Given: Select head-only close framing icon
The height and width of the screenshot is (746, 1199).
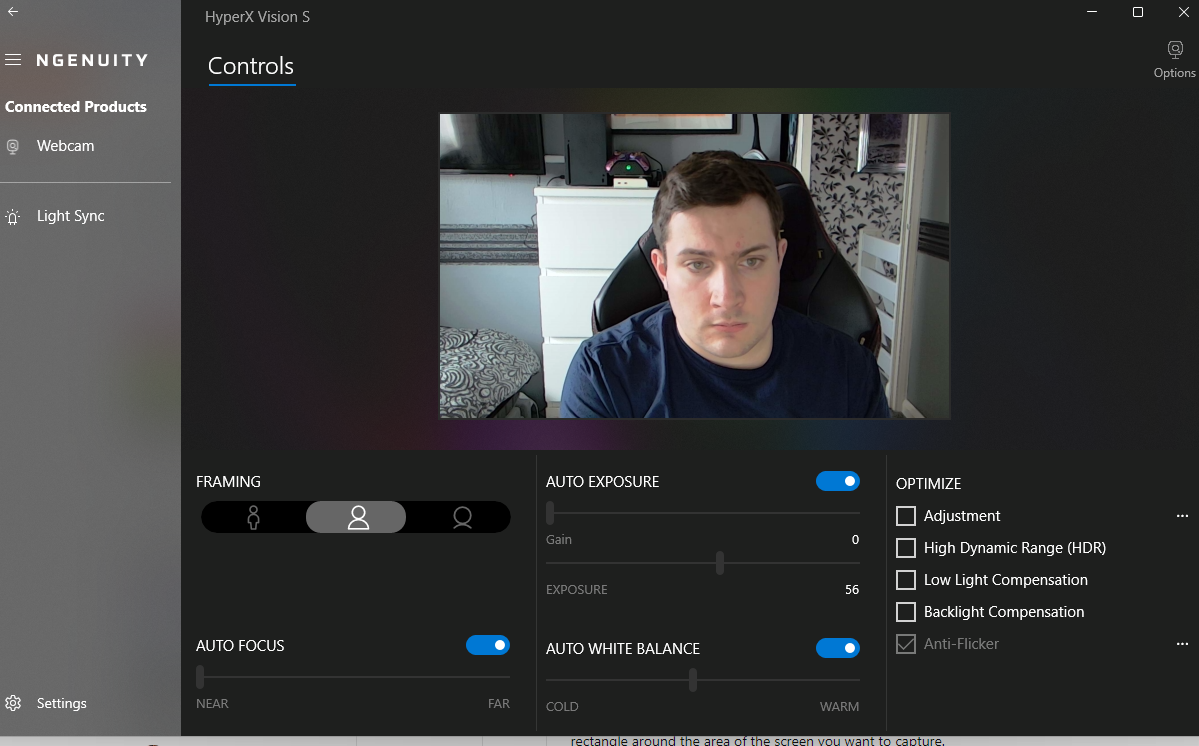Looking at the screenshot, I should pos(462,517).
